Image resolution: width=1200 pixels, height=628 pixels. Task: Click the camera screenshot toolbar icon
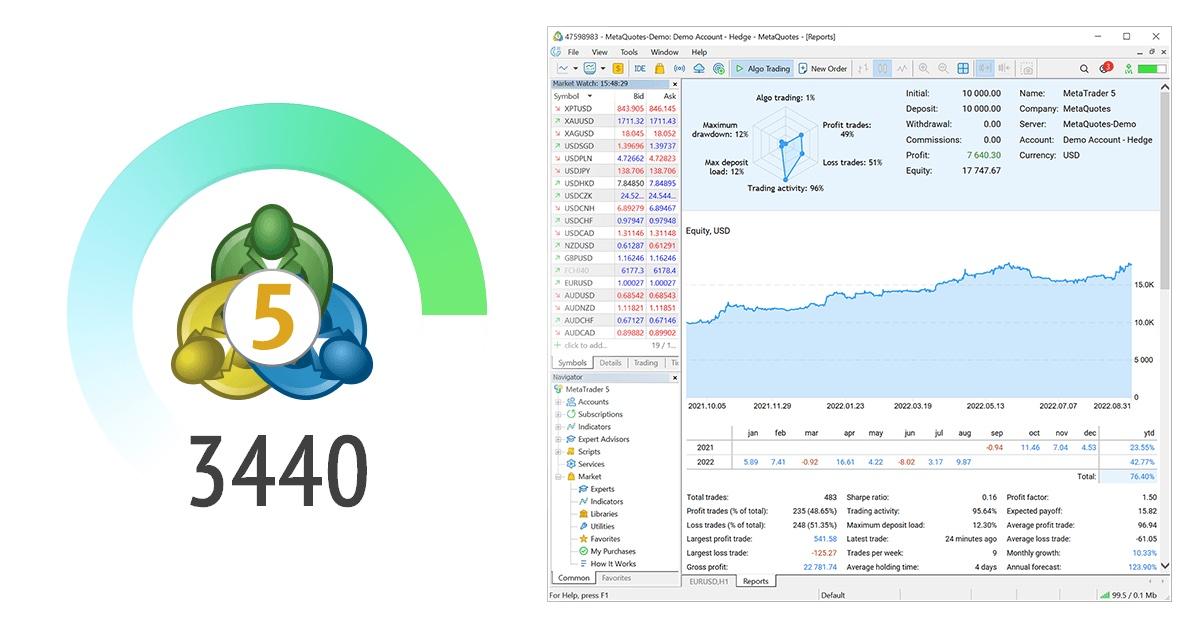pos(1027,69)
